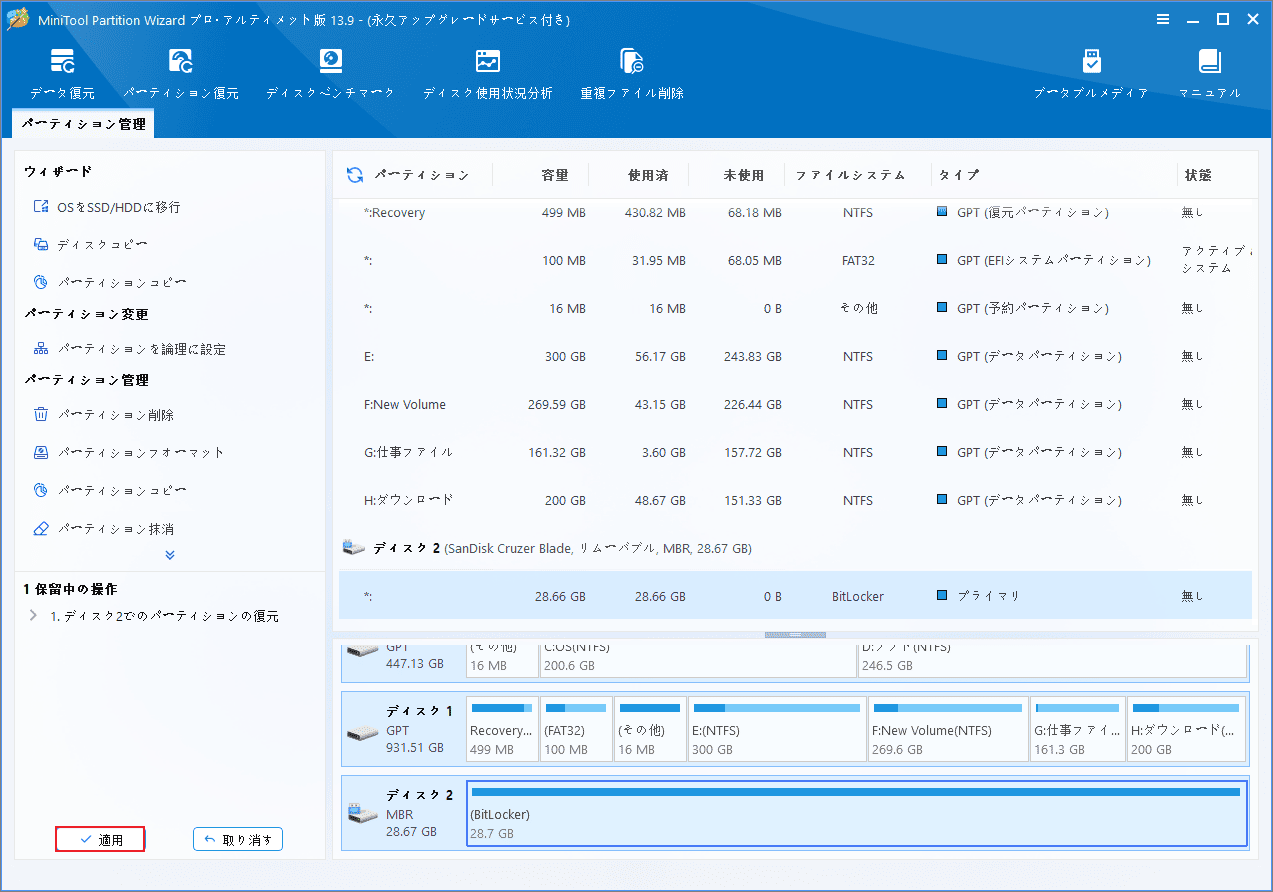Select パーティションを論理に設定
Viewport: 1273px width, 892px height.
click(x=129, y=349)
